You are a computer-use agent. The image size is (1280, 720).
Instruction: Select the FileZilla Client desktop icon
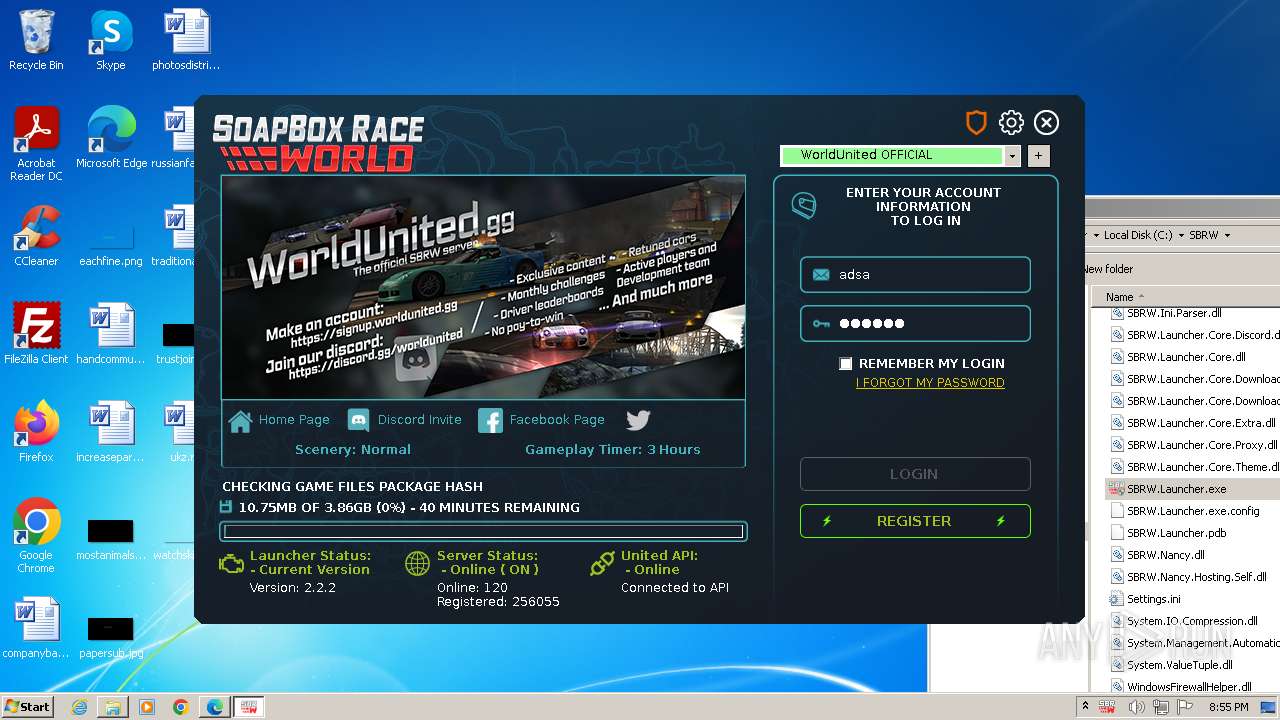point(36,334)
